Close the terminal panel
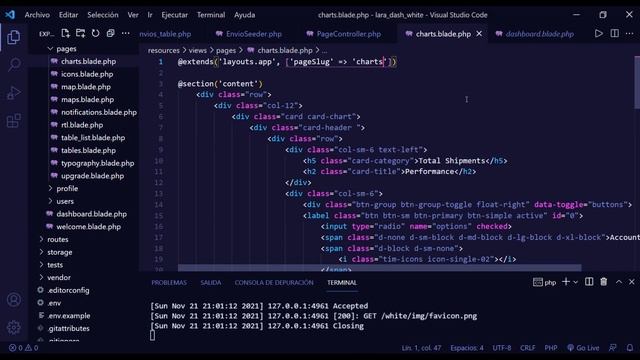640x360 pixels. 632,282
